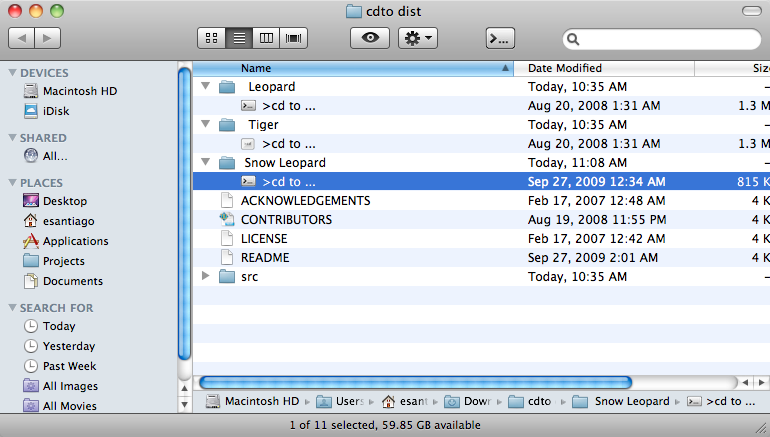Screen dimensions: 770x437
Task: Collapse the DEVICES sidebar section
Action: point(12,73)
